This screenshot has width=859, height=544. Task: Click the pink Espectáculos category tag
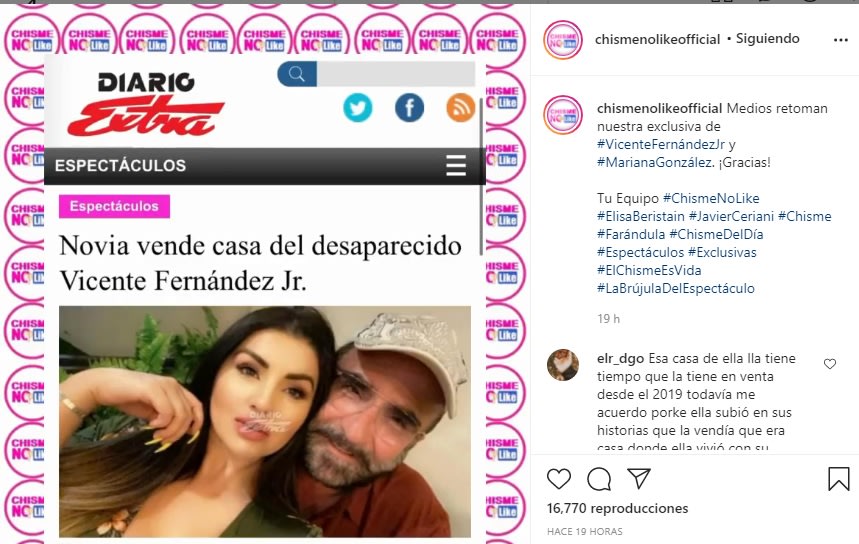point(114,207)
